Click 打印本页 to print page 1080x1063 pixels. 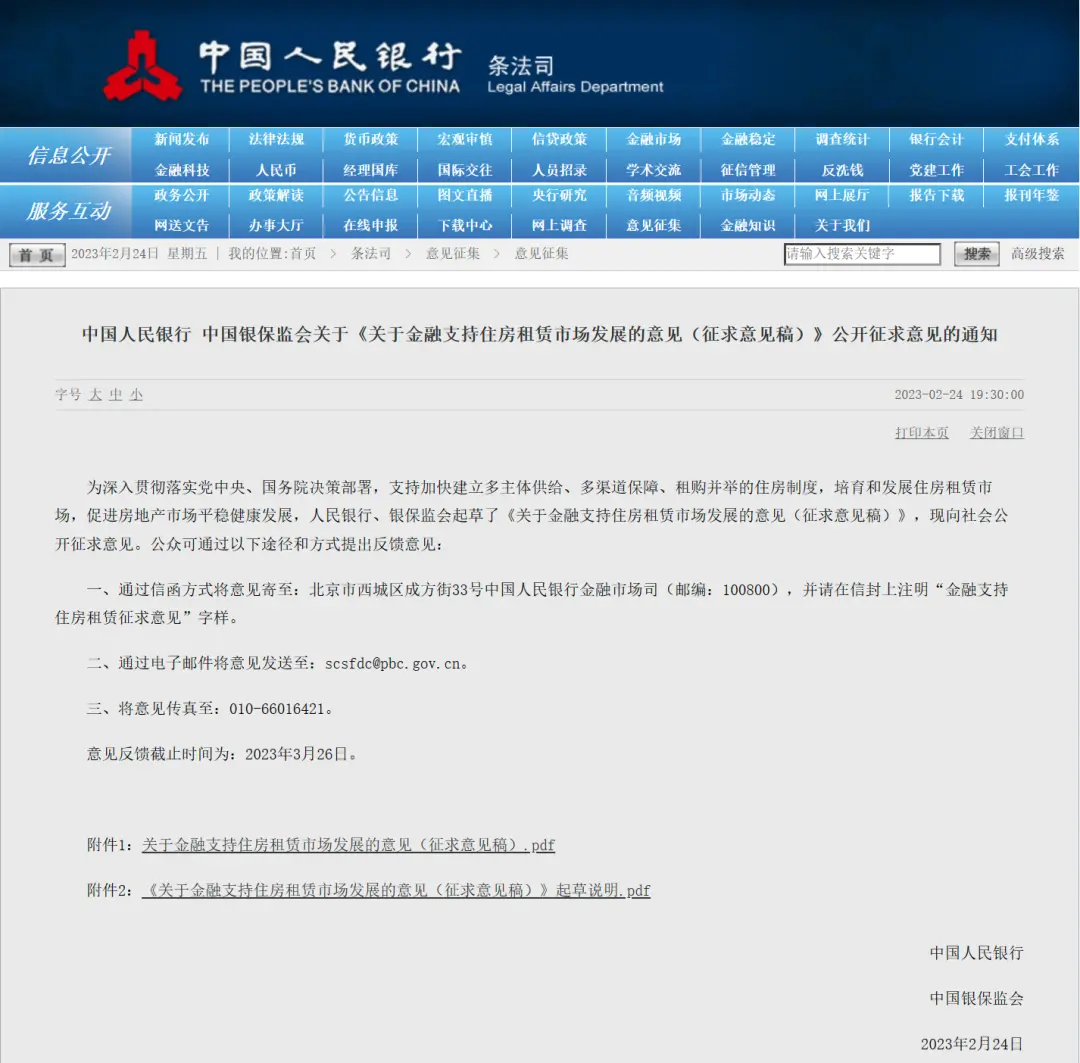[921, 433]
